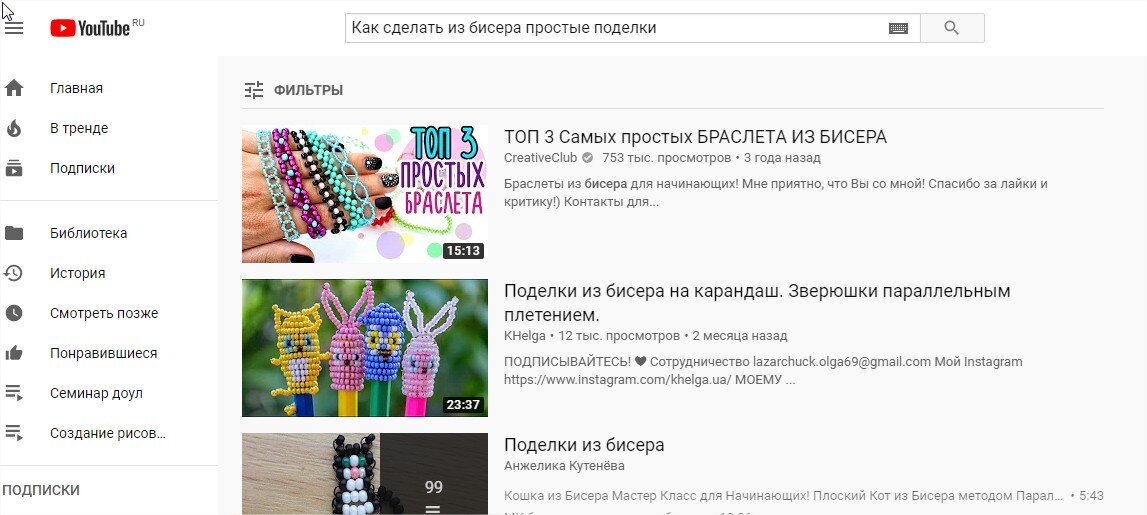The width and height of the screenshot is (1147, 515).
Task: Click the 753 тыс. просмотров view count
Action: pos(666,158)
